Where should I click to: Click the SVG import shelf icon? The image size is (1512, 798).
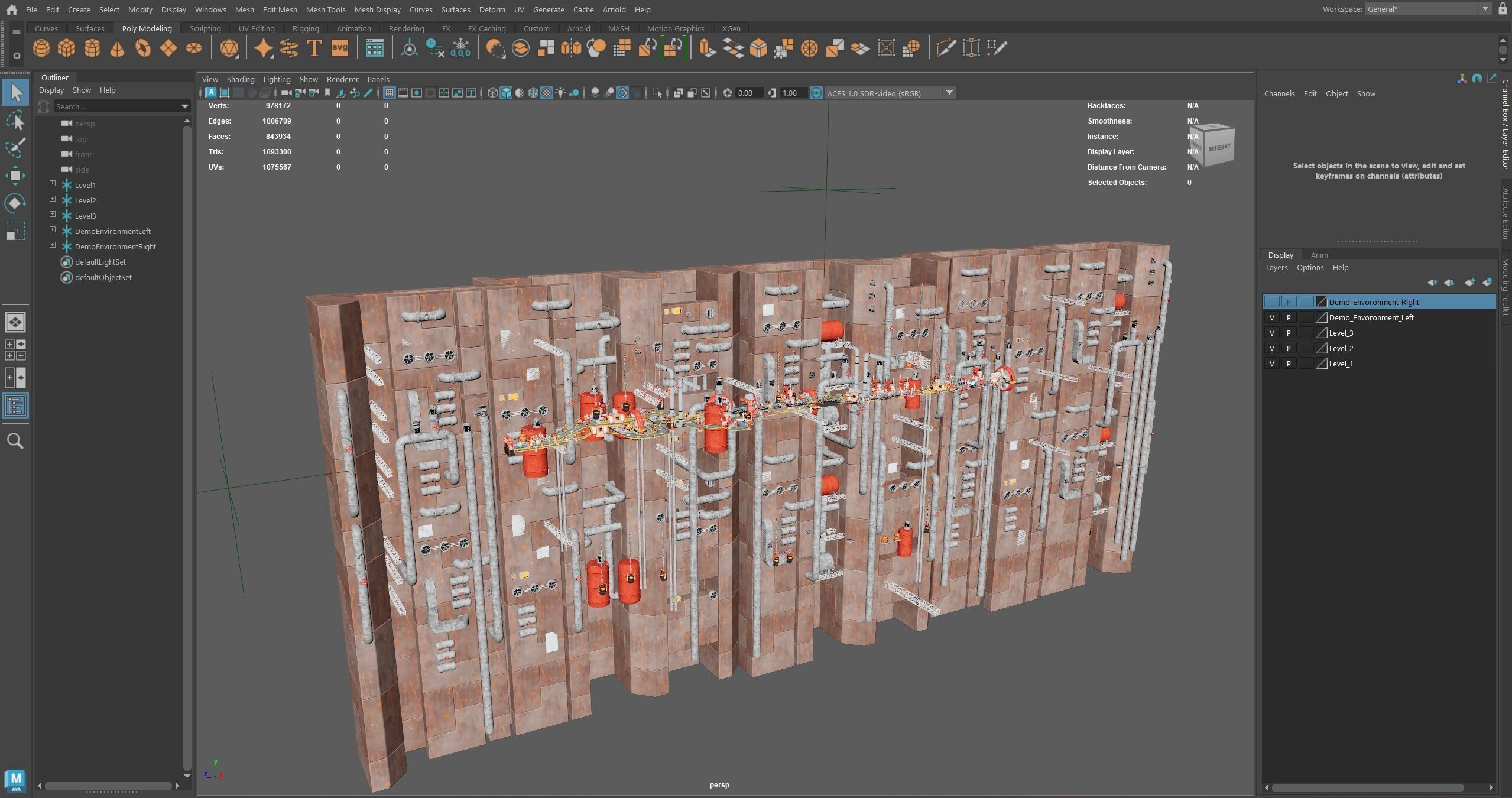[340, 48]
